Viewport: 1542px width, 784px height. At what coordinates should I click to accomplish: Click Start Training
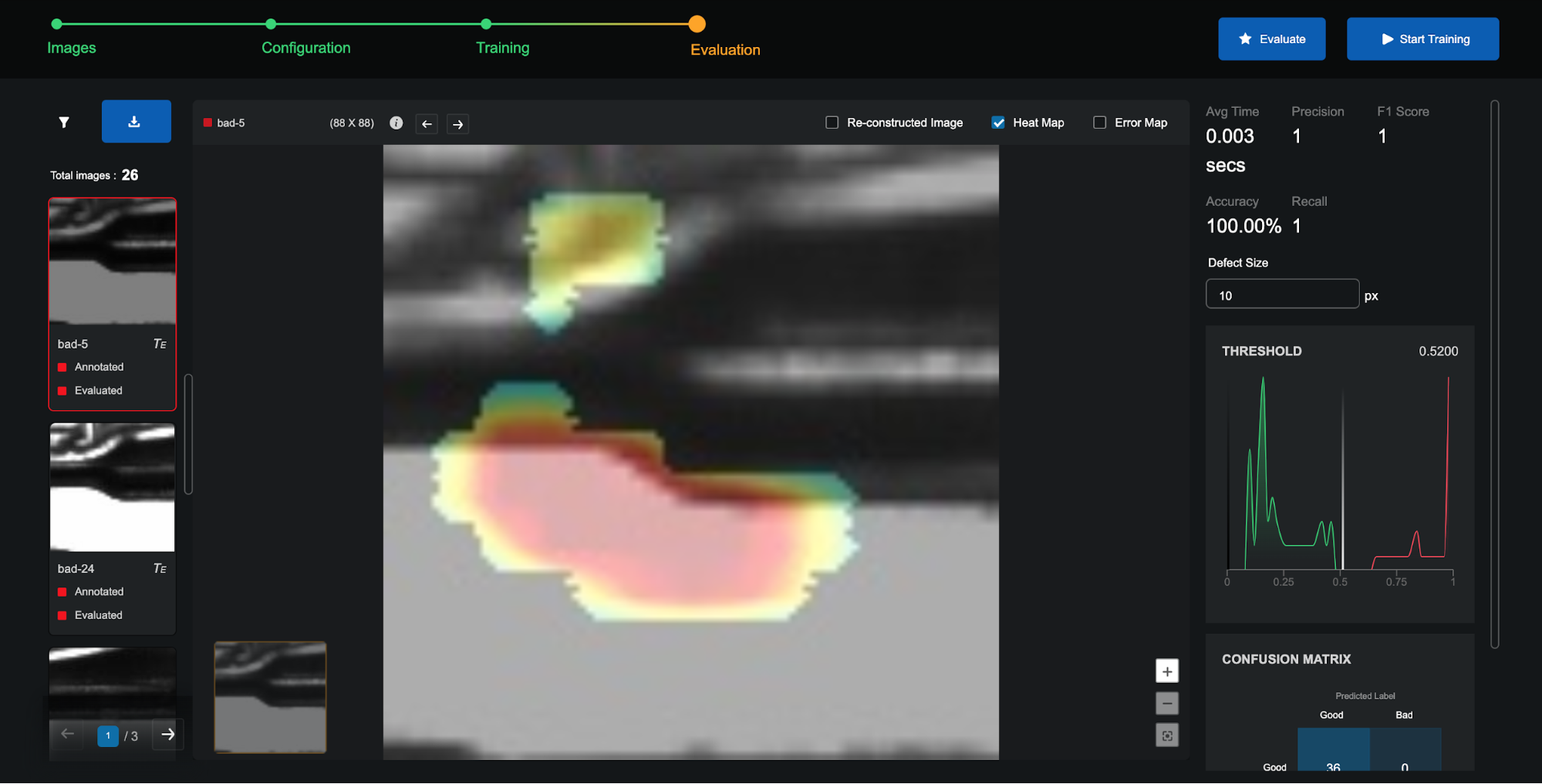coord(1422,39)
